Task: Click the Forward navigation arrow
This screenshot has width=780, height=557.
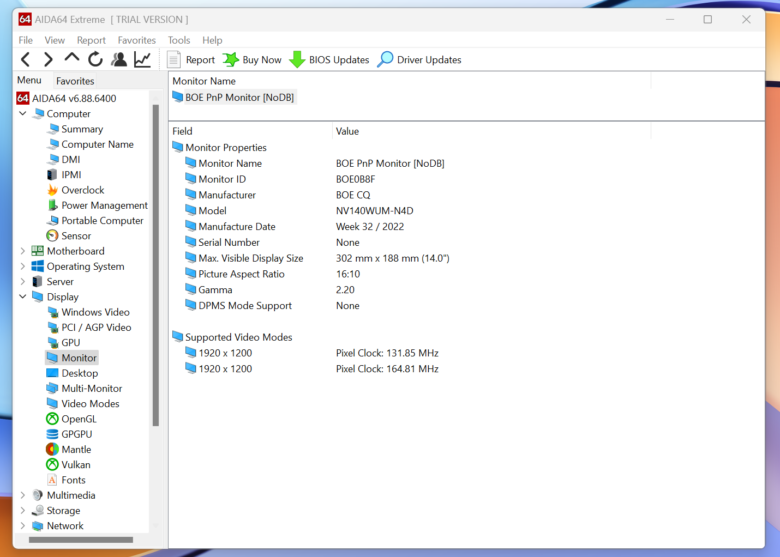Action: tap(48, 60)
